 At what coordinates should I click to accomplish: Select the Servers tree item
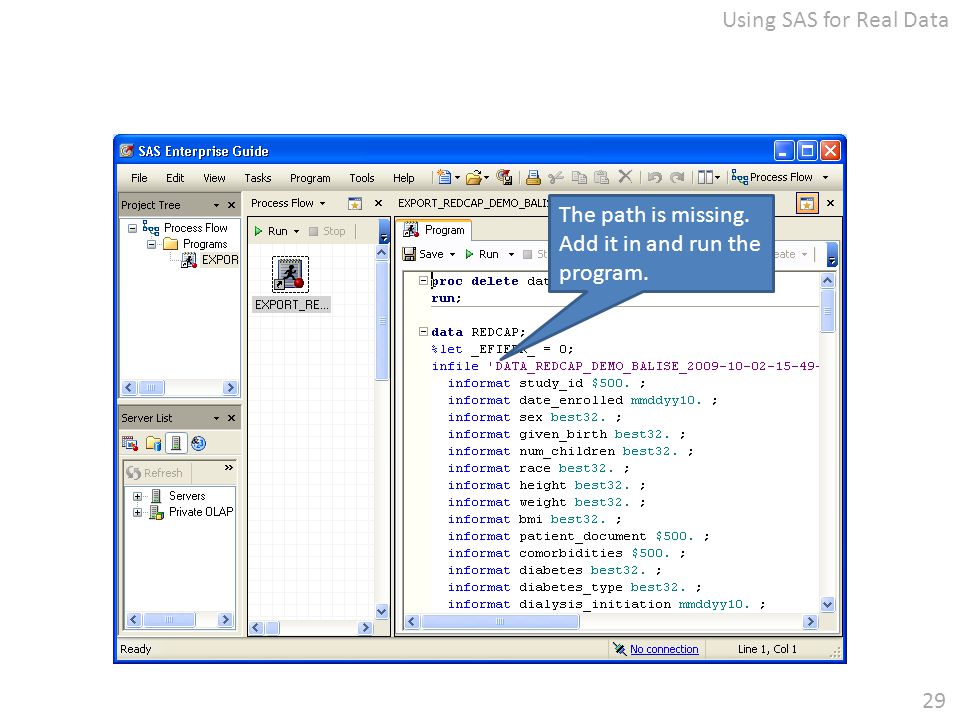[x=187, y=497]
